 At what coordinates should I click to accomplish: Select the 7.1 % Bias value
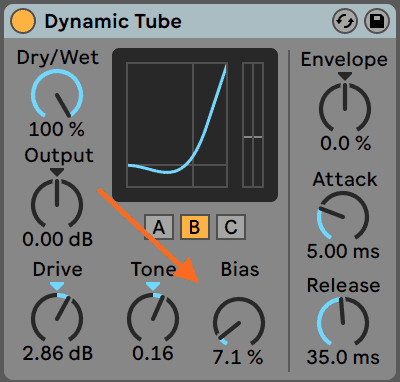[x=238, y=357]
